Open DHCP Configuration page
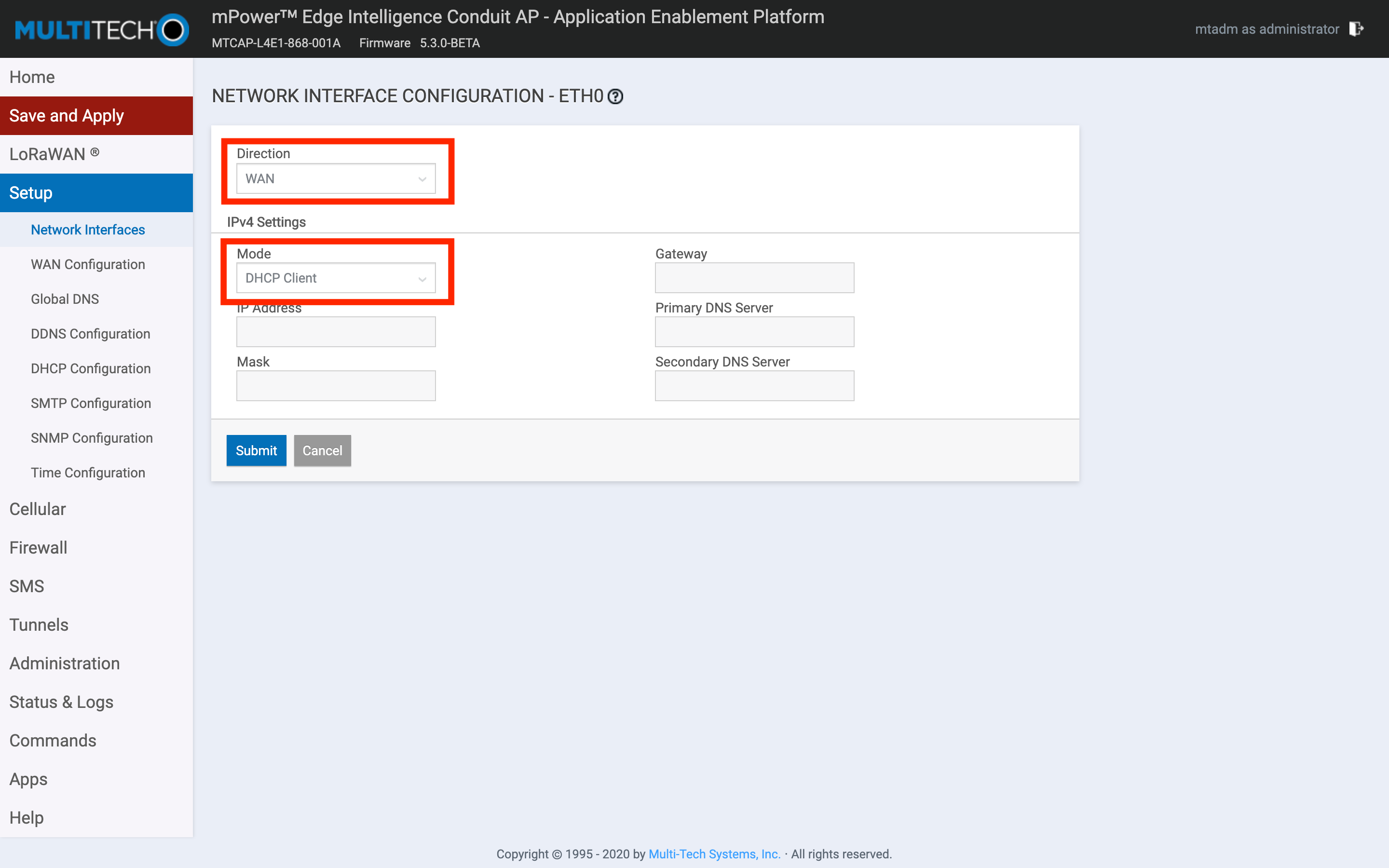The height and width of the screenshot is (868, 1389). [x=91, y=368]
